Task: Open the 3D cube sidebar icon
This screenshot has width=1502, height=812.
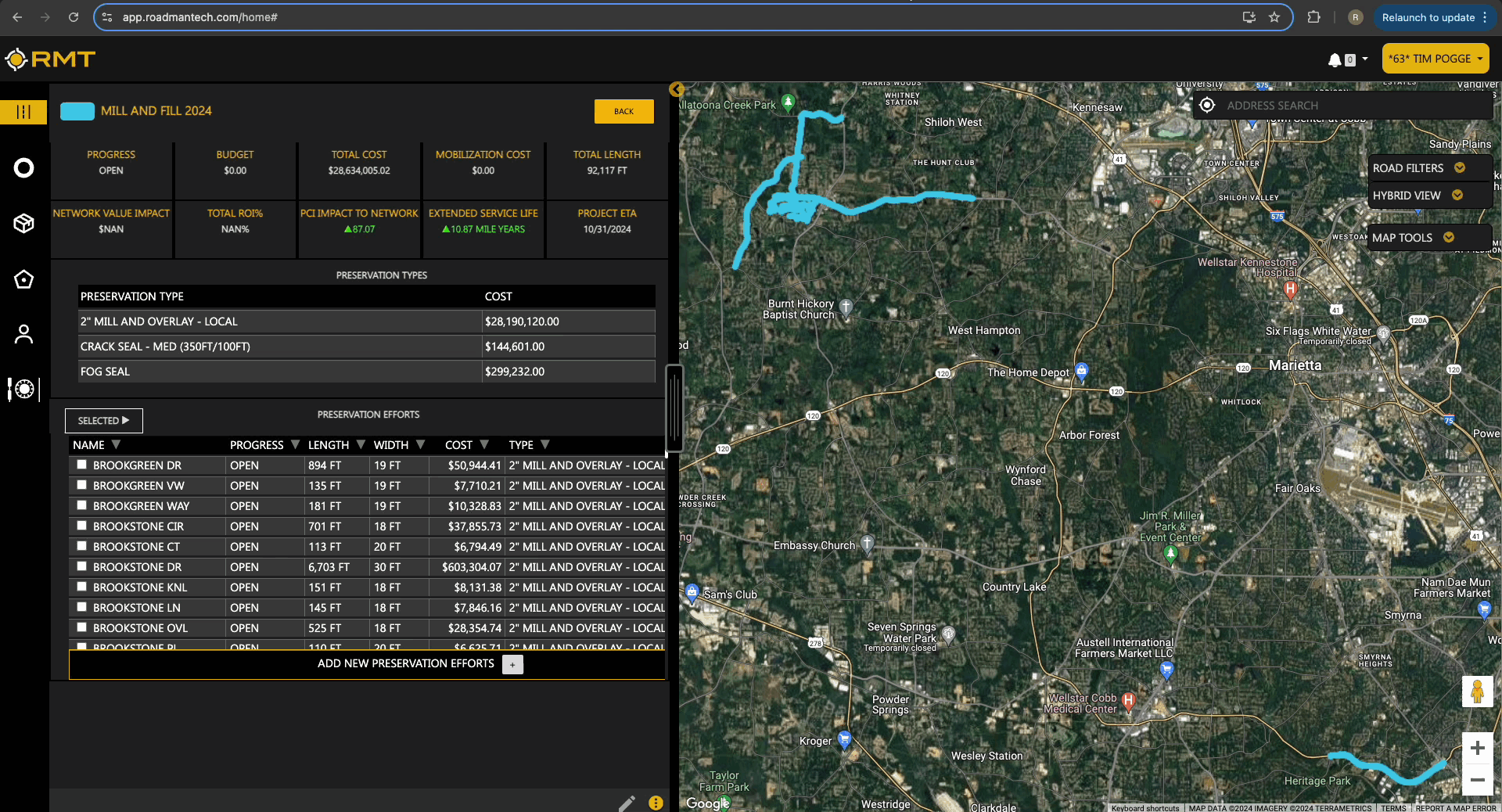Action: [23, 224]
